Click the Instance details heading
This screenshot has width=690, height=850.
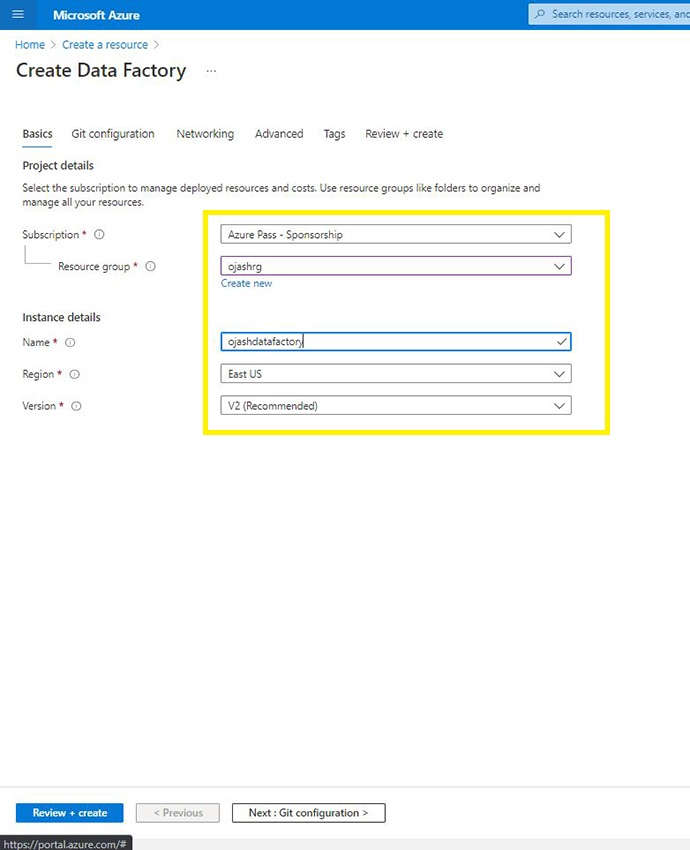(x=61, y=317)
